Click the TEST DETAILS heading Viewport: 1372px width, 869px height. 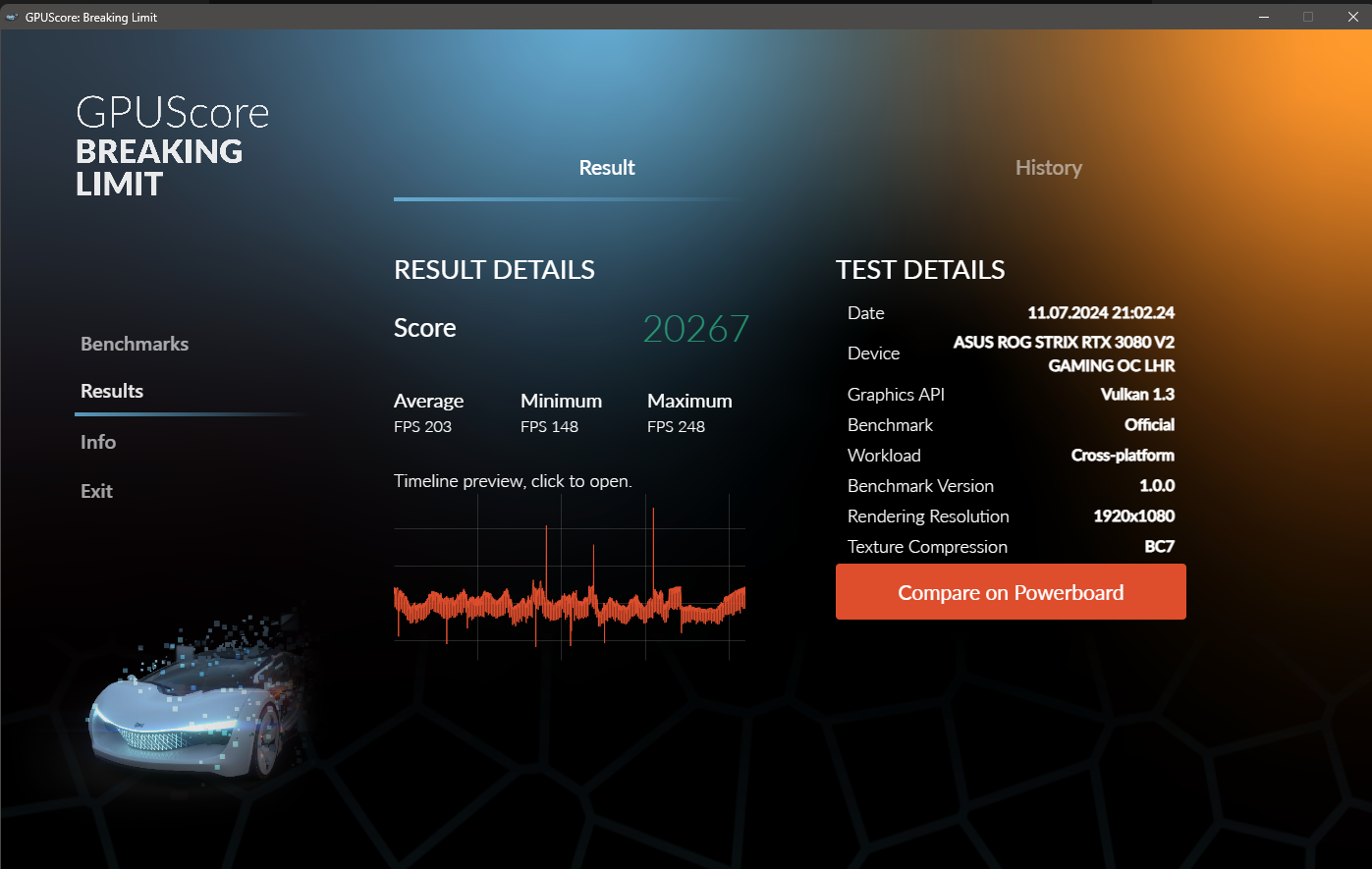click(x=920, y=270)
